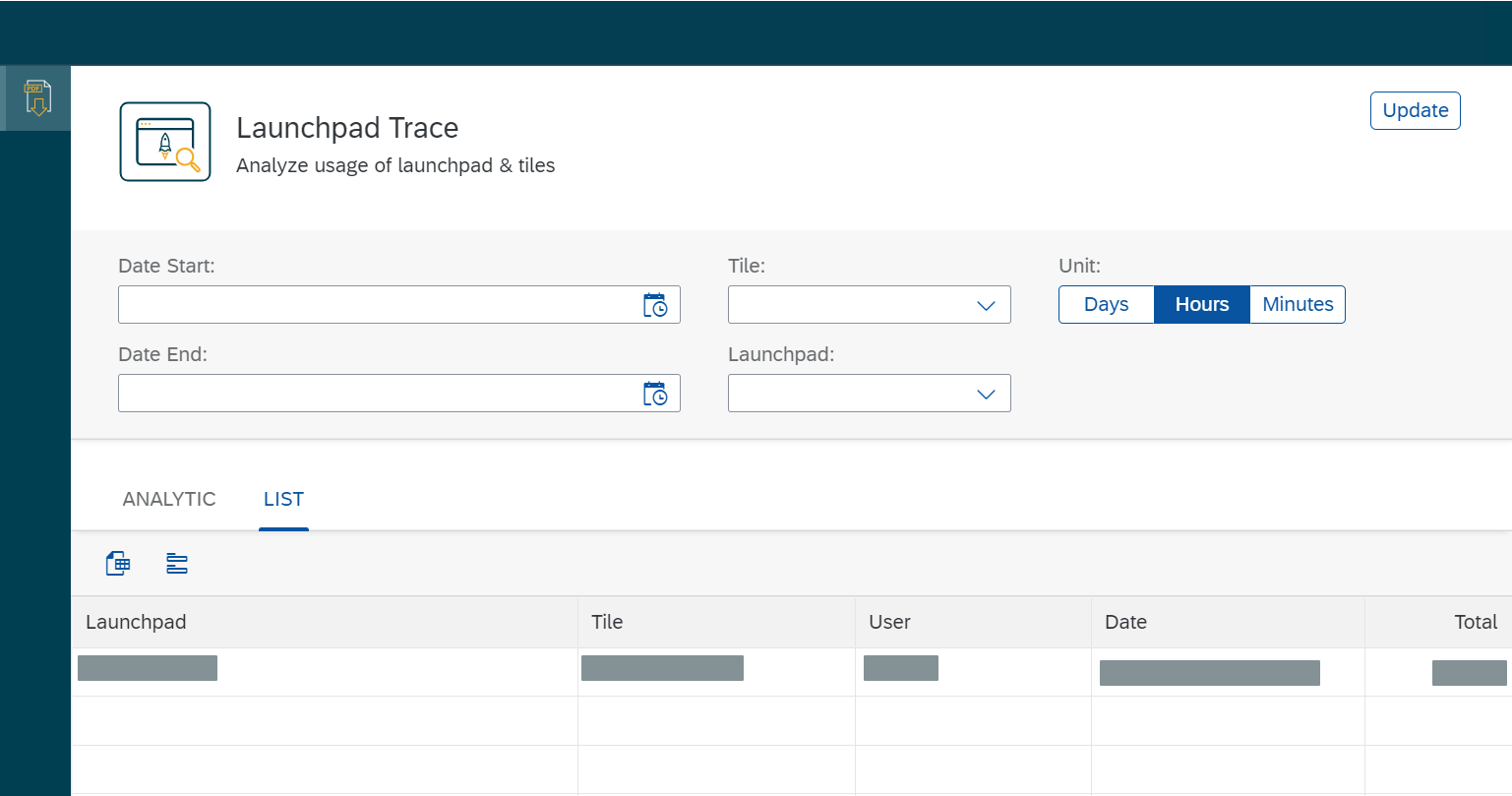Click 'Analyze usage of launchpad & tiles' subtitle
The height and width of the screenshot is (796, 1512).
395,165
